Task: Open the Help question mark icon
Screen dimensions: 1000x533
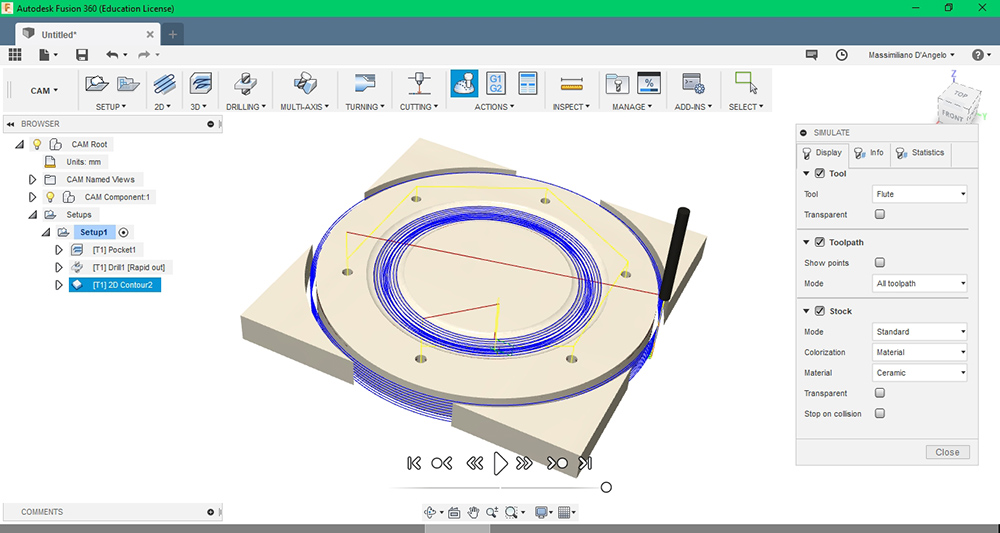Action: point(978,55)
